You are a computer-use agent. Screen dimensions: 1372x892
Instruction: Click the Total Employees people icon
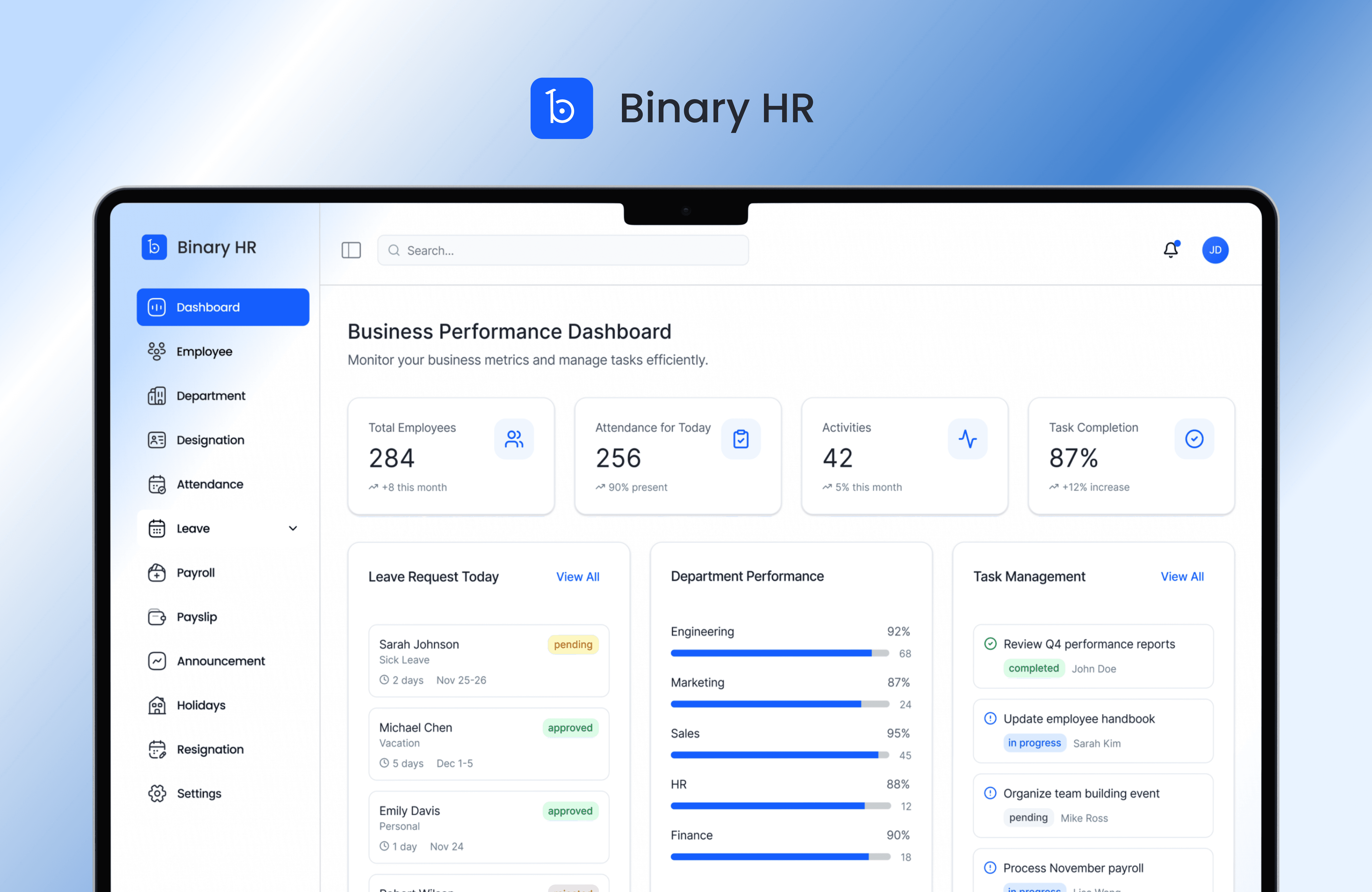[514, 439]
